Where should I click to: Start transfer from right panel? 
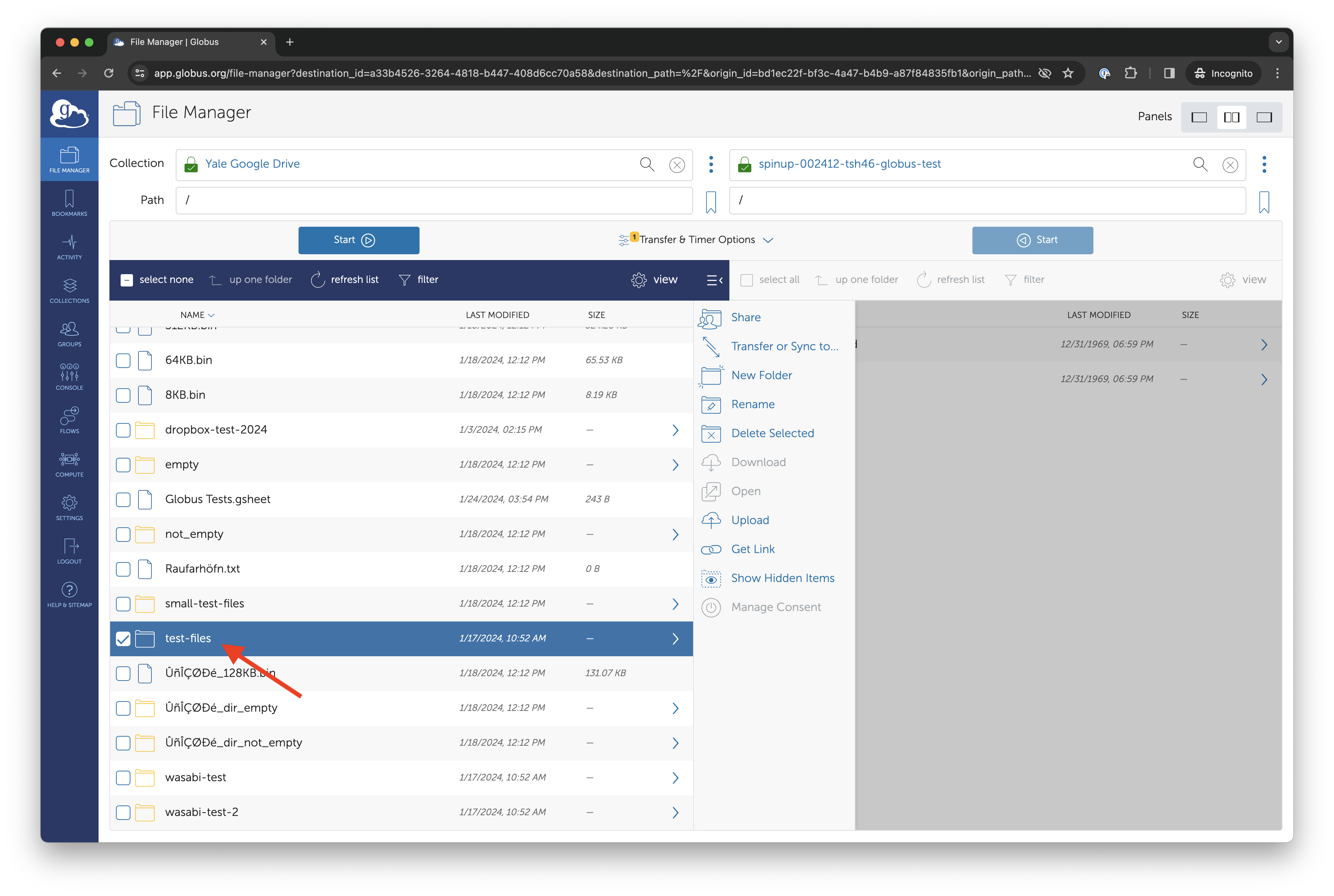click(1032, 240)
